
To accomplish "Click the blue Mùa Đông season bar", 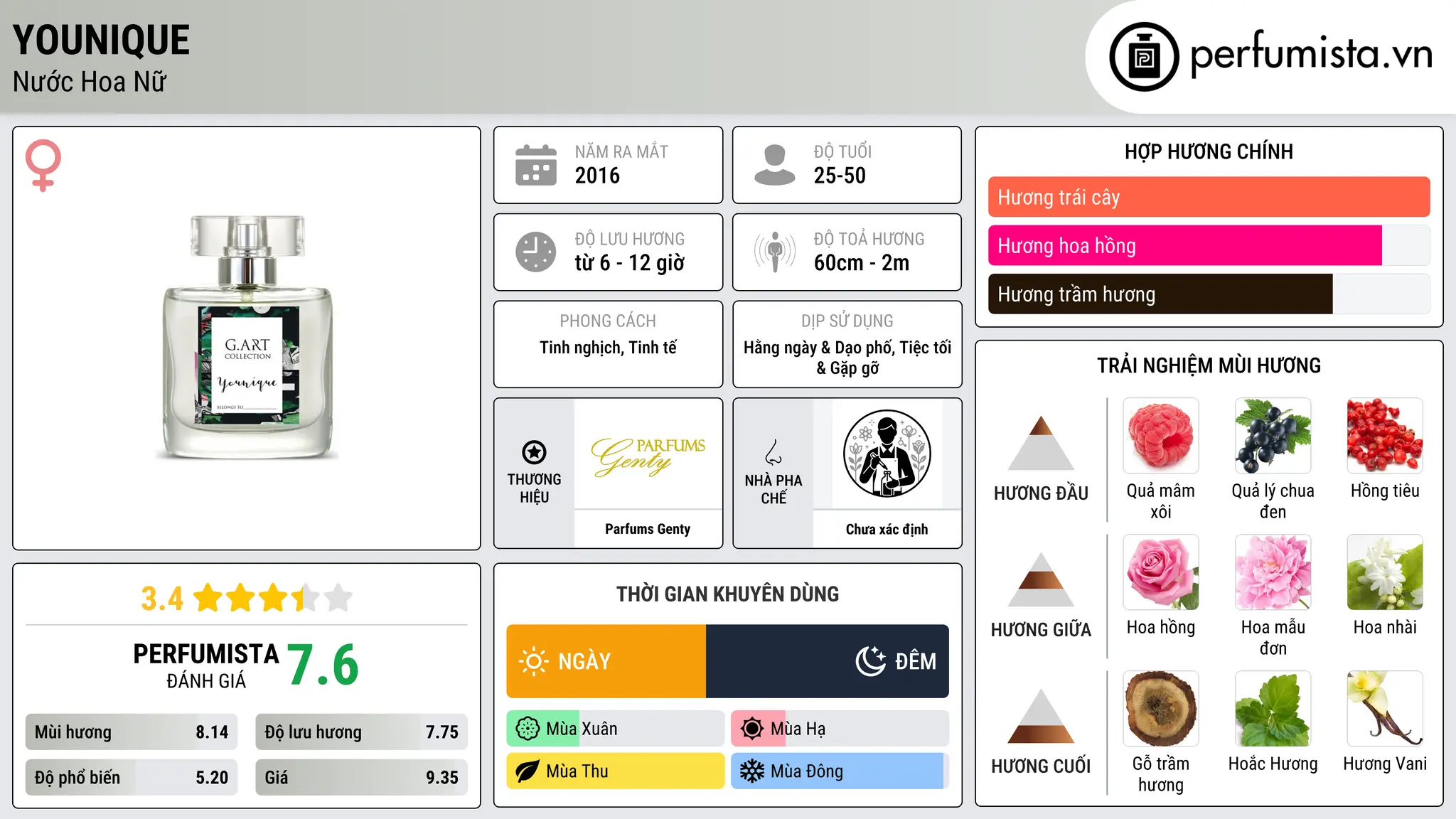I will [837, 771].
